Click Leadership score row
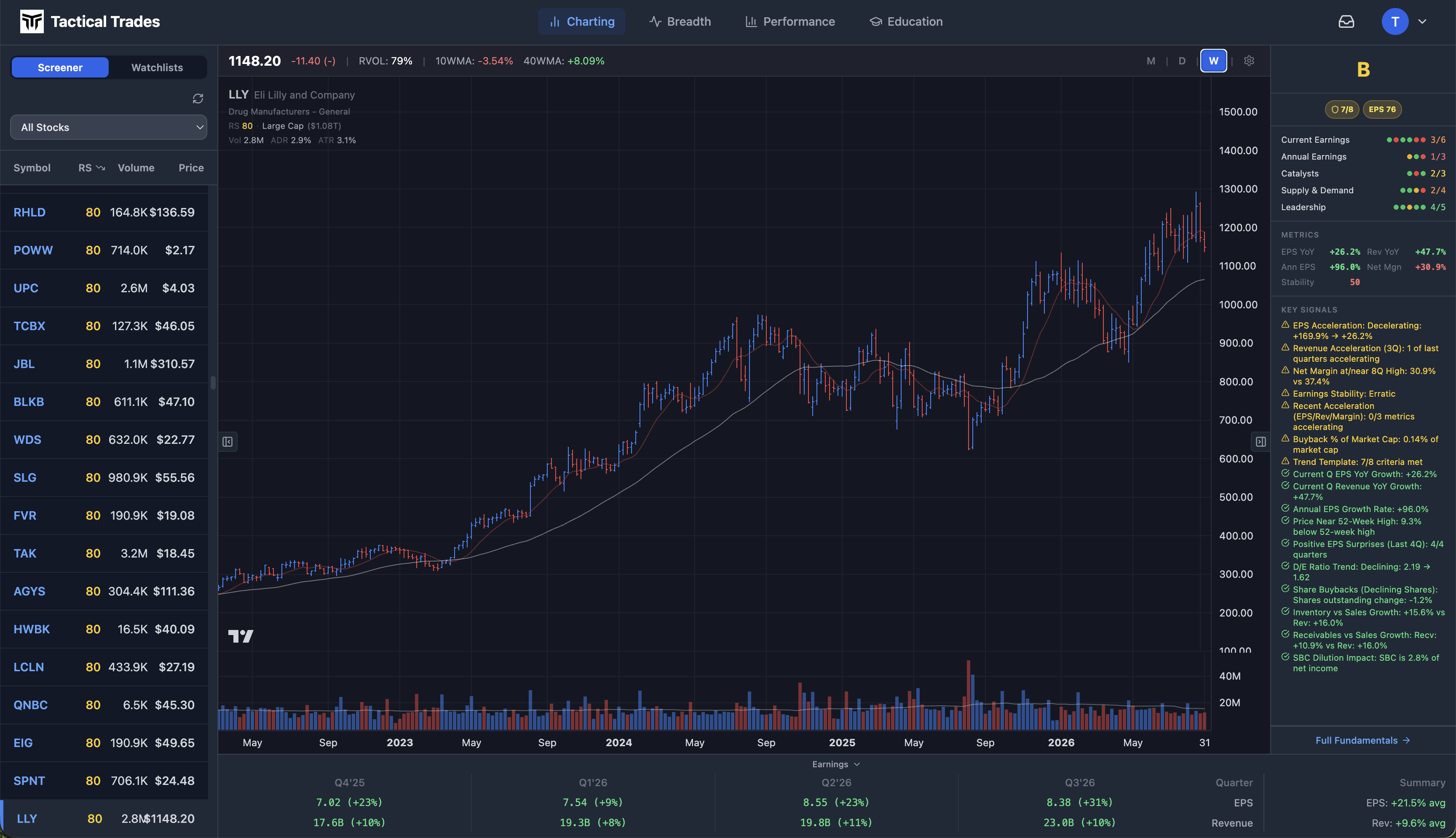 point(1363,207)
